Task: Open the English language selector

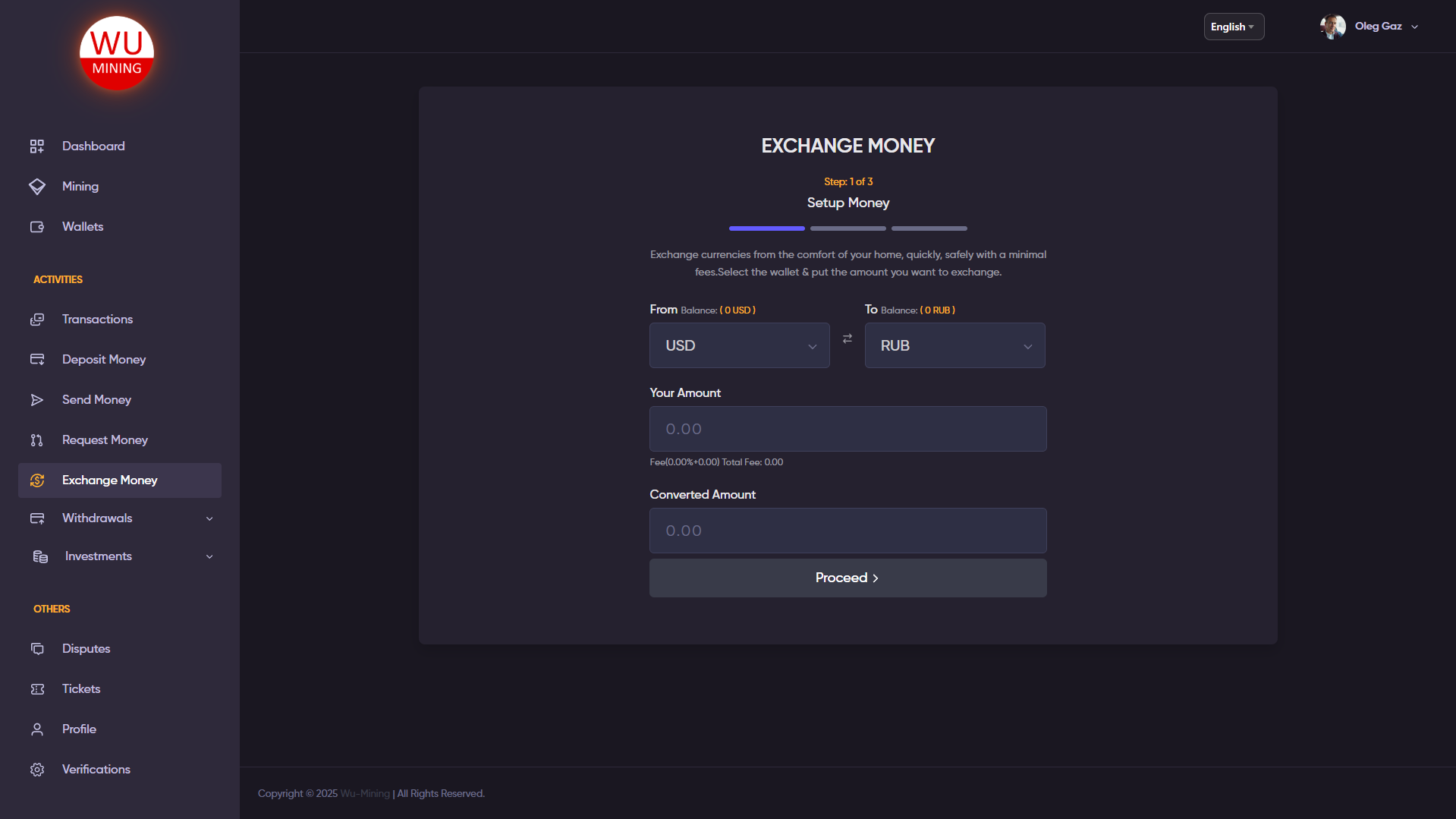Action: [x=1233, y=27]
